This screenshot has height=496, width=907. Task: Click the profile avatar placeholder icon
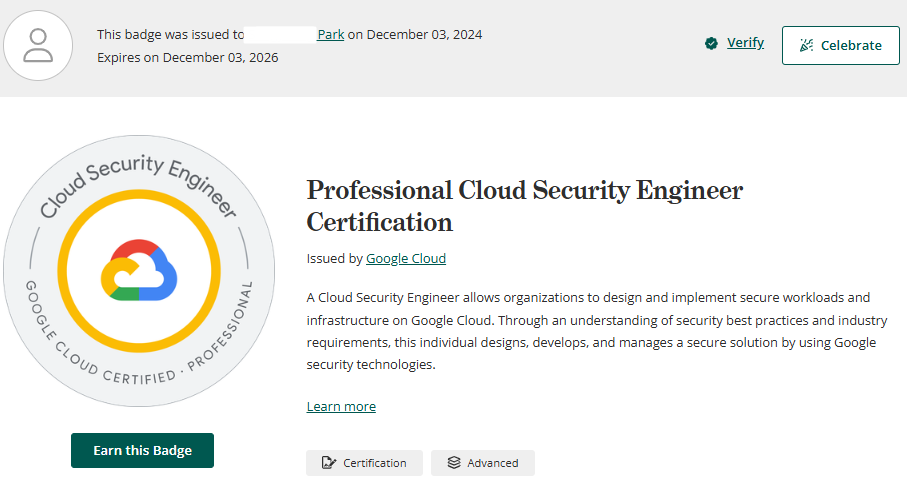(x=38, y=45)
